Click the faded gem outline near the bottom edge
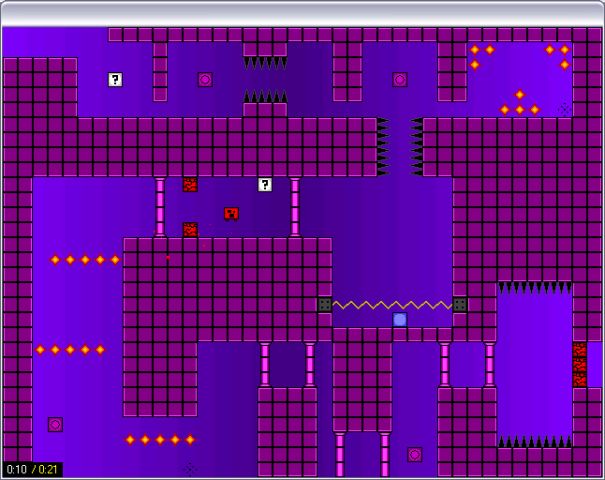Screen dimensions: 605x480 coord(190,469)
